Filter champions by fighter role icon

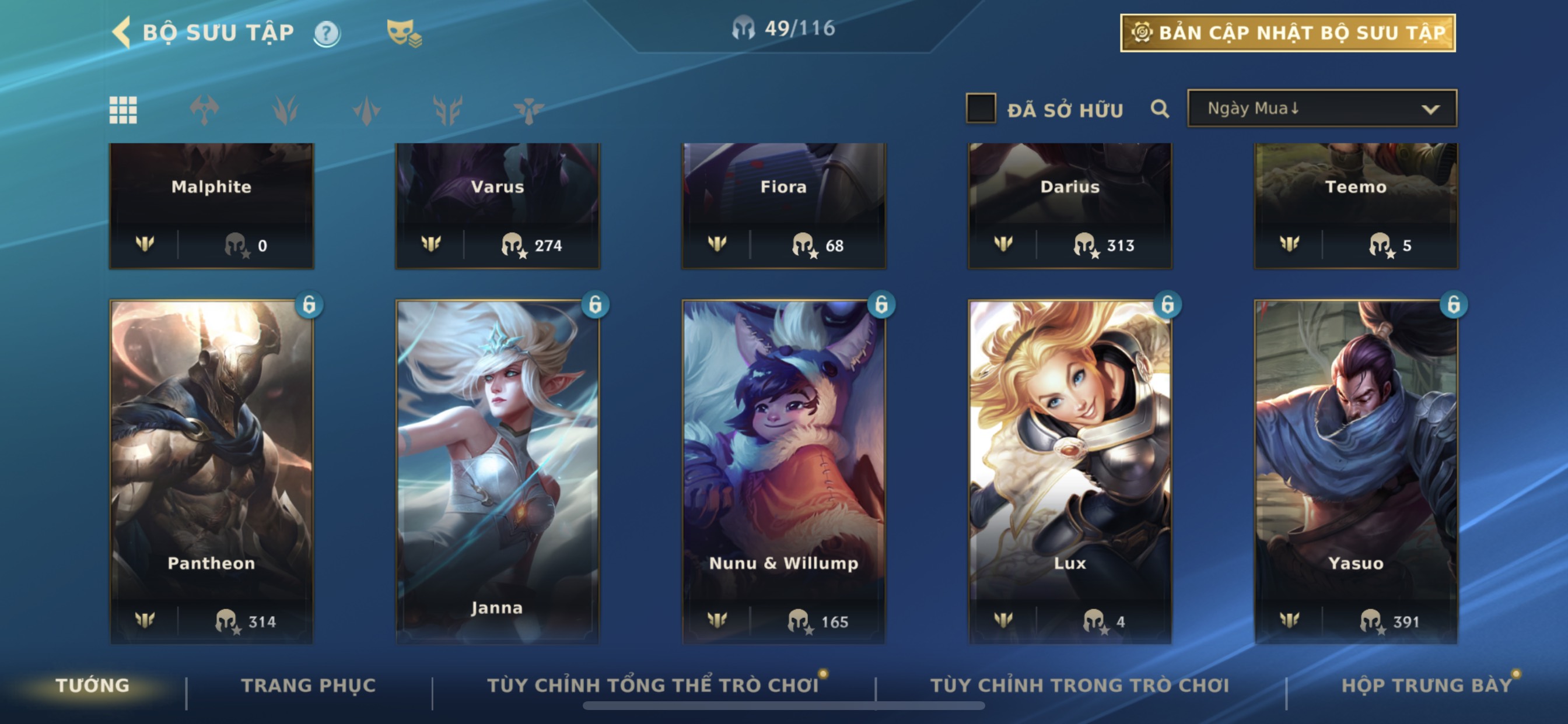204,110
